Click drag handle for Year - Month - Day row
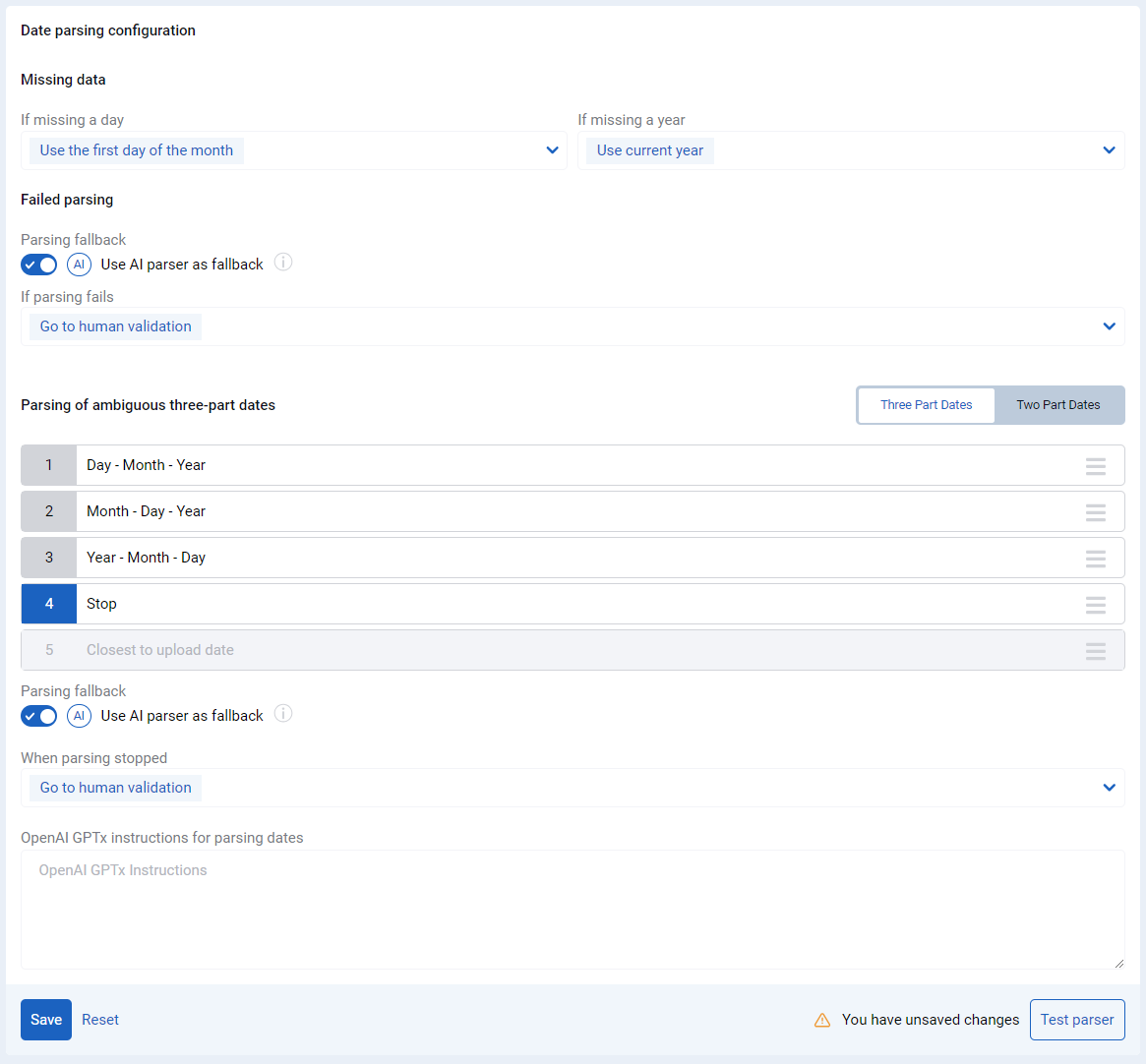 [1095, 558]
